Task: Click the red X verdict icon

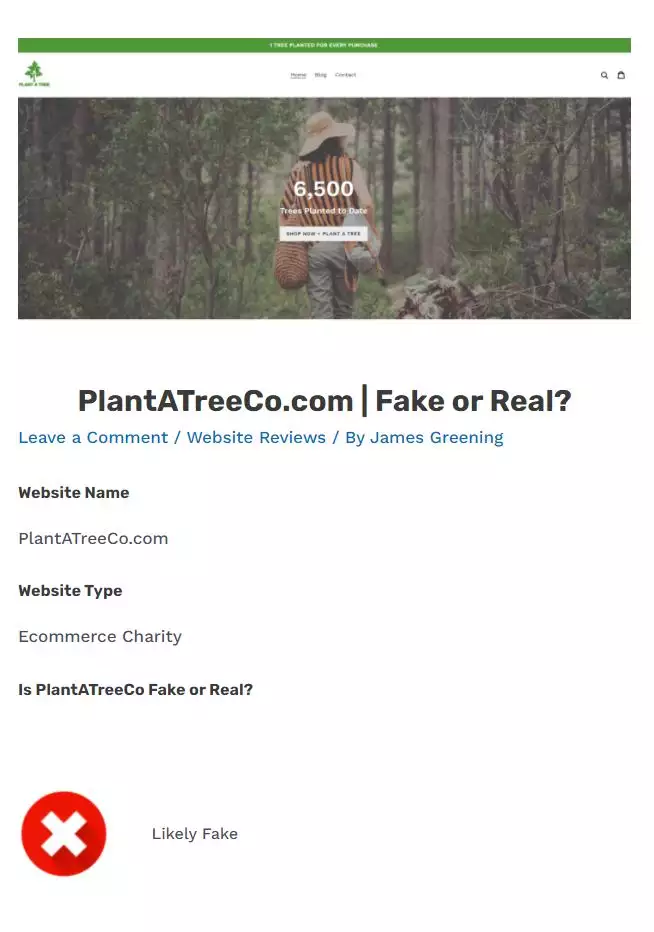Action: (64, 833)
